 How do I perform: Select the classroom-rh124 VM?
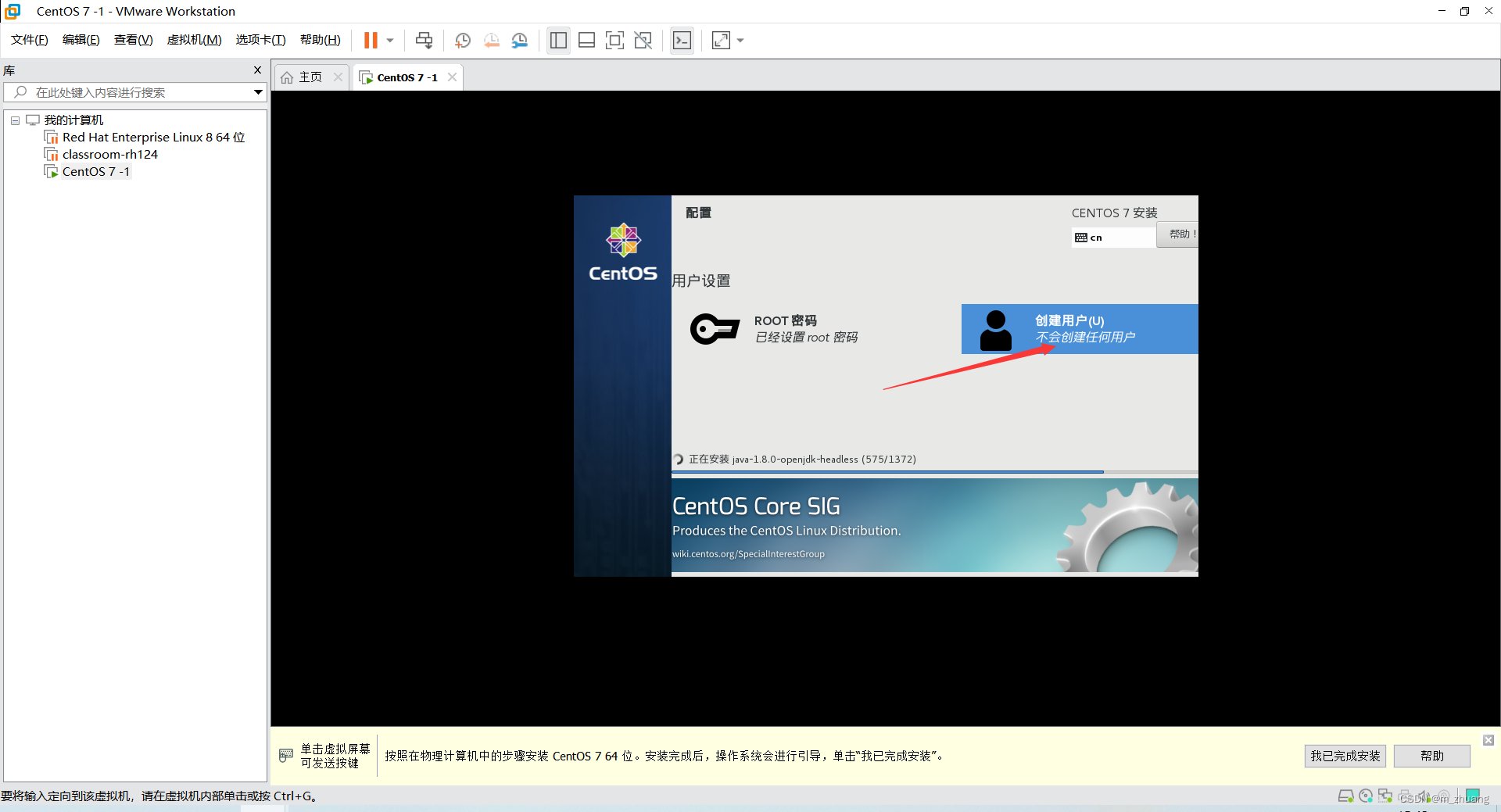109,155
